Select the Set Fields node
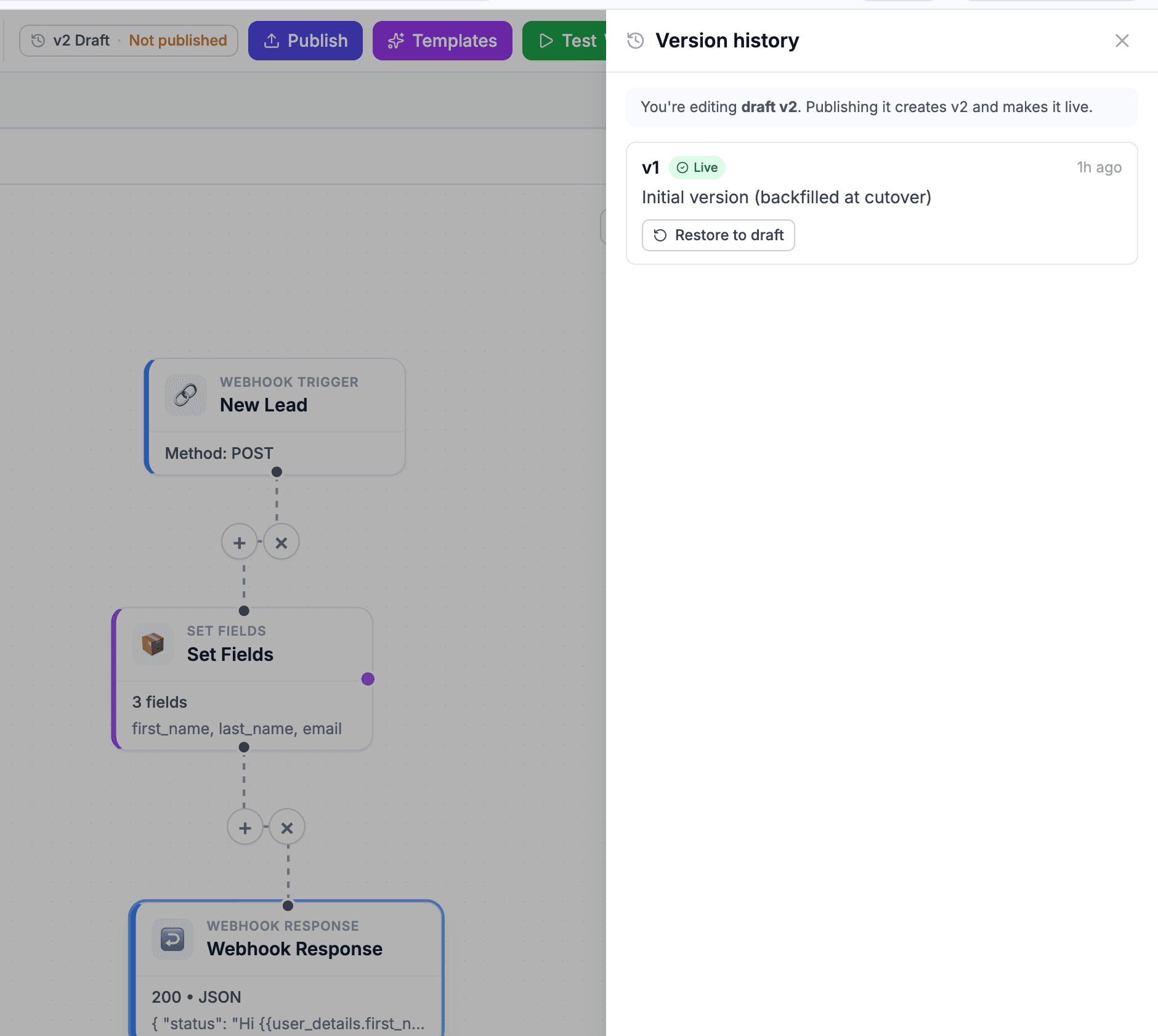Image resolution: width=1158 pixels, height=1036 pixels. (243, 679)
